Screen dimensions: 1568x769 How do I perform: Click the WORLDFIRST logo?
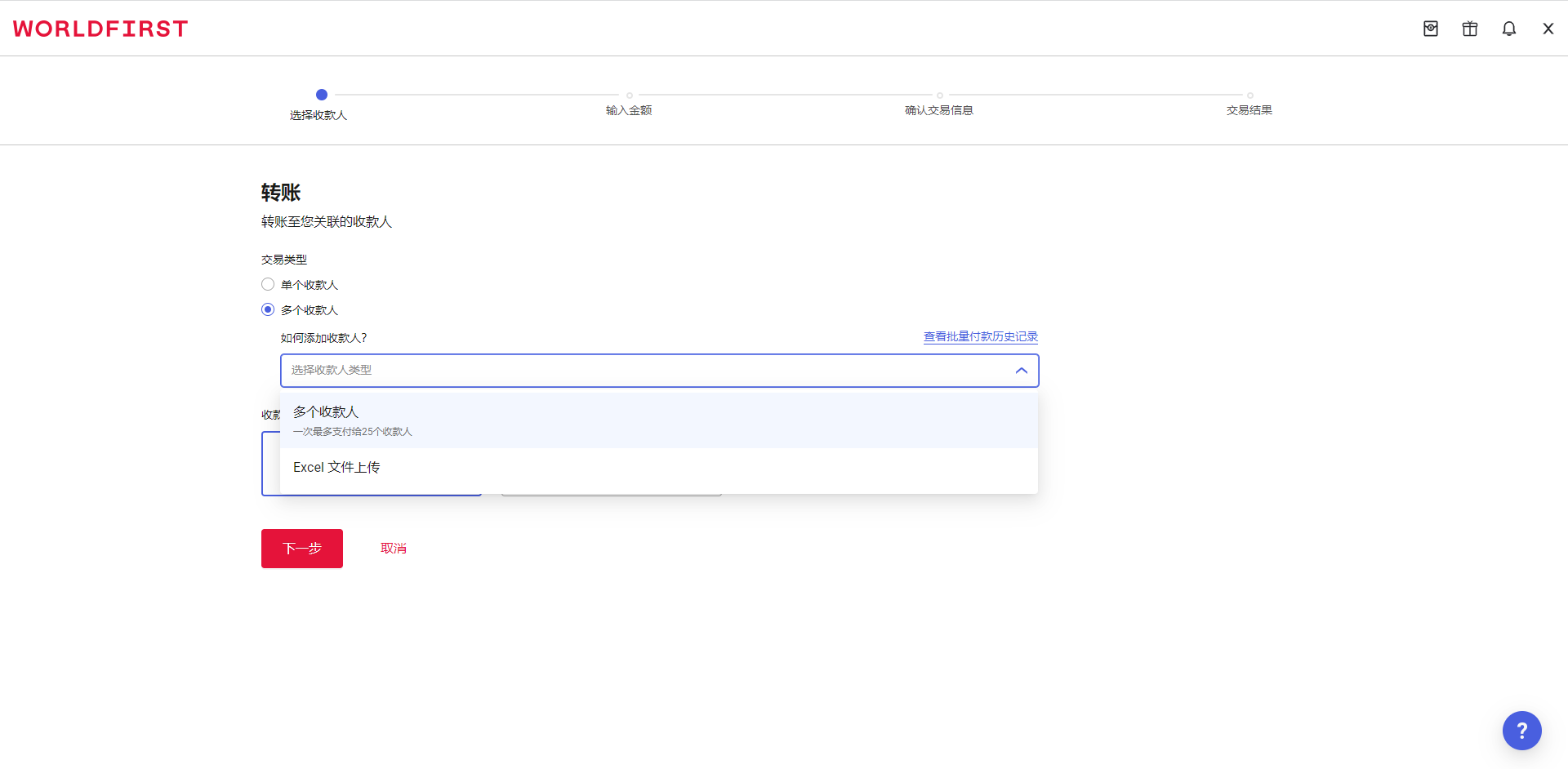100,29
